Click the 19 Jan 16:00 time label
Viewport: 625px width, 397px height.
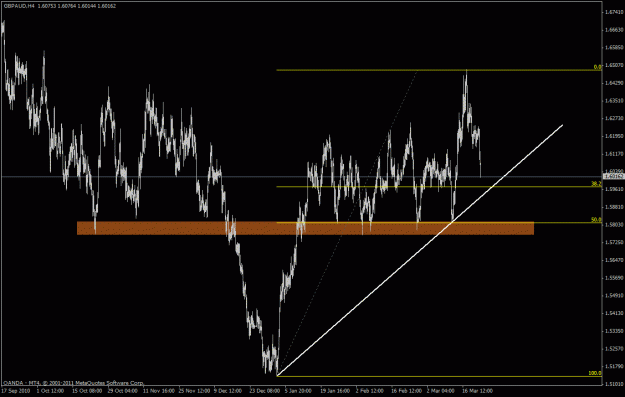[x=335, y=391]
